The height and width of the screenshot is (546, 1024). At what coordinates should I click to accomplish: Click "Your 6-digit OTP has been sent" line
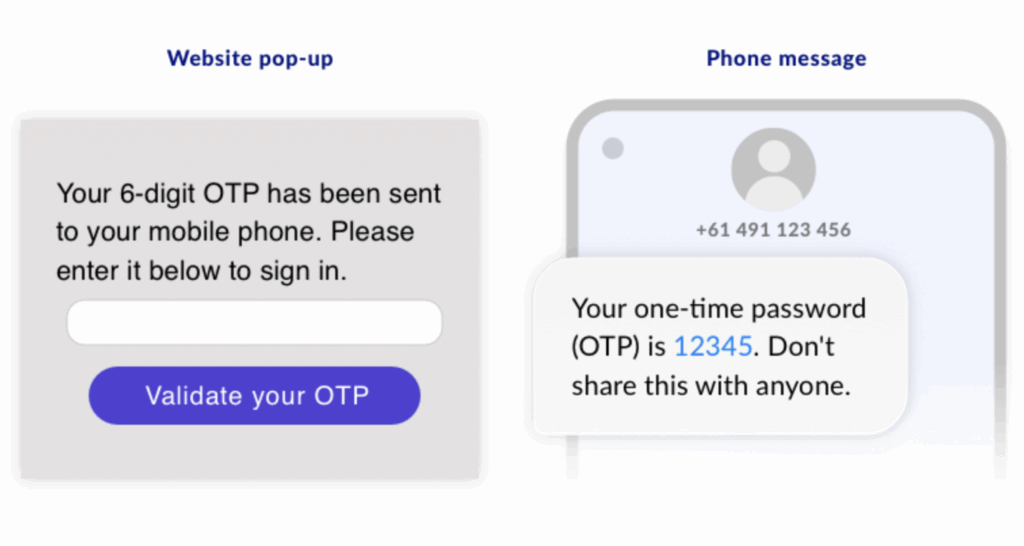249,194
